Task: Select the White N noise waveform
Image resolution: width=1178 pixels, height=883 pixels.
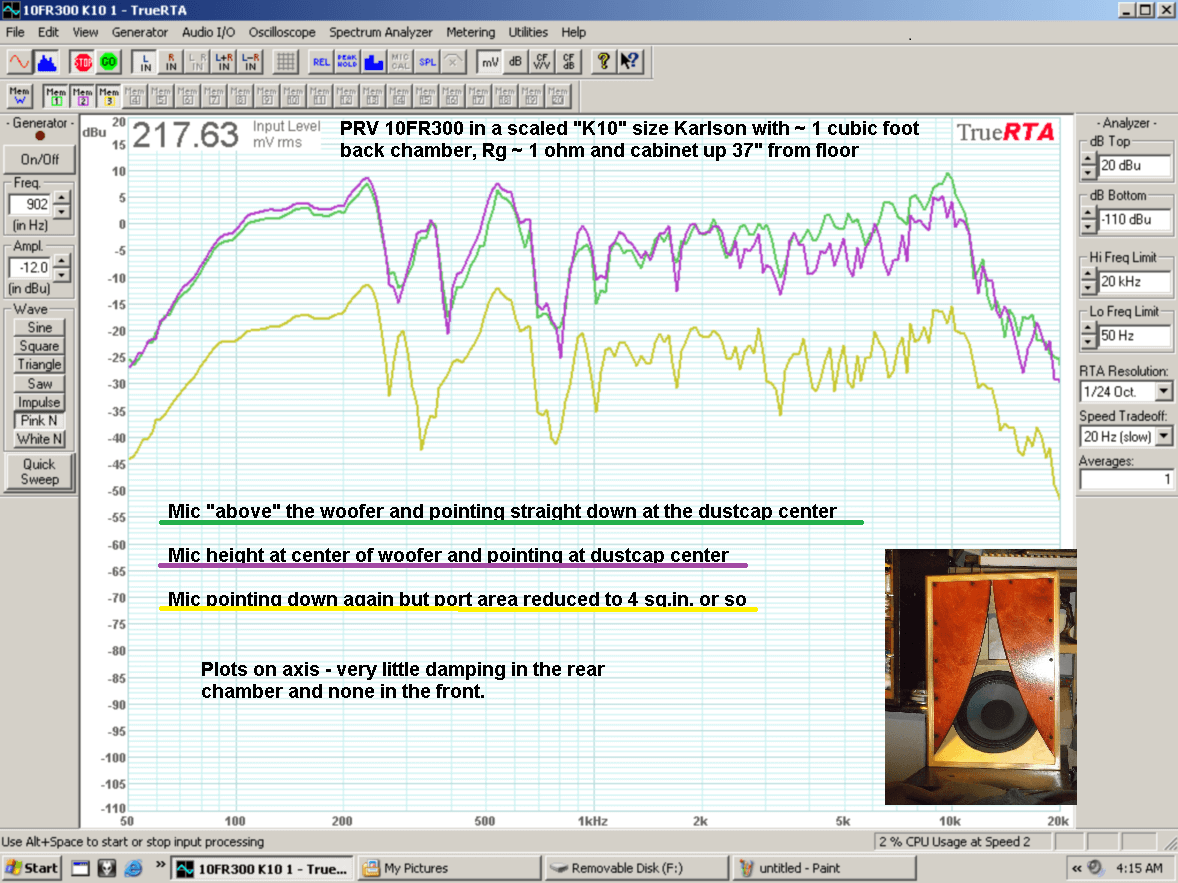Action: [39, 439]
